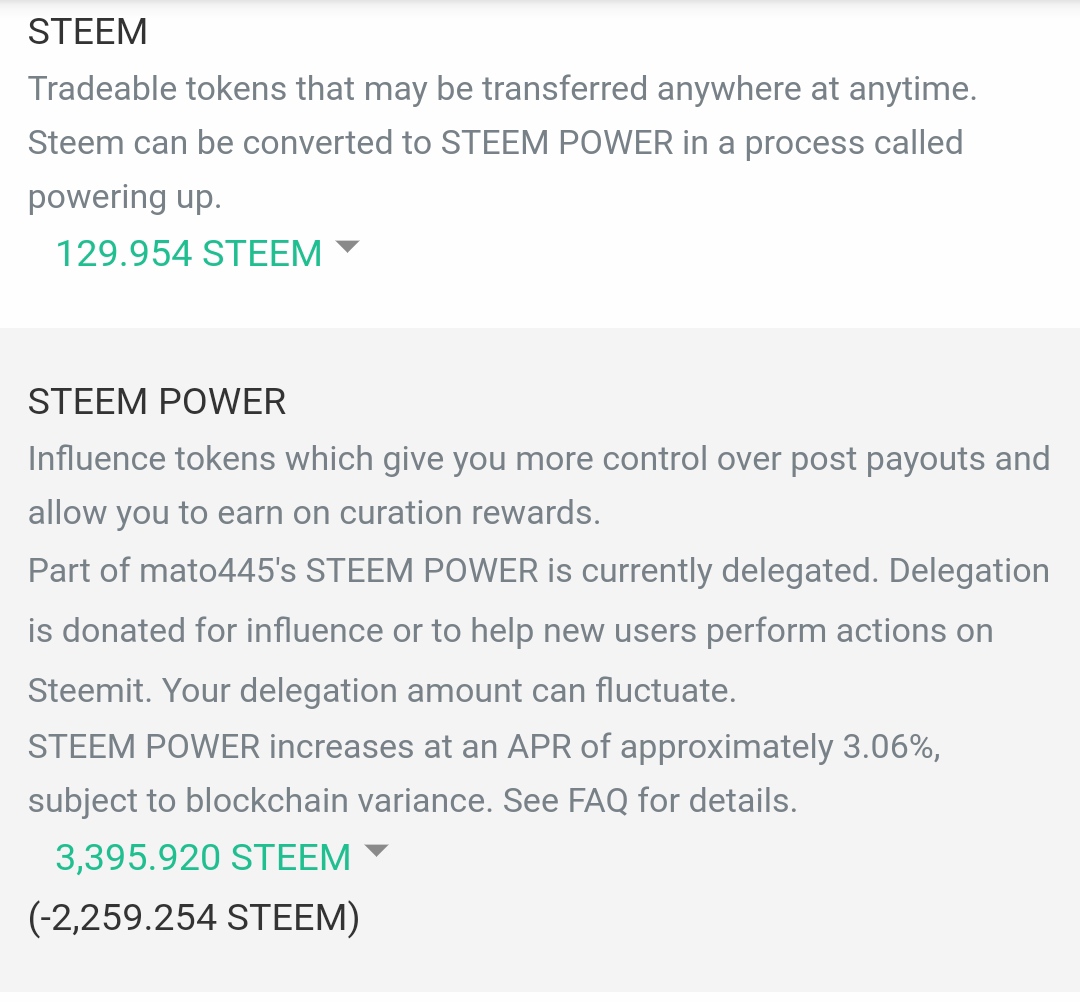Expand the 3,395.920 STEEM dropdown arrow
Image resolution: width=1080 pixels, height=1002 pixels.
376,850
